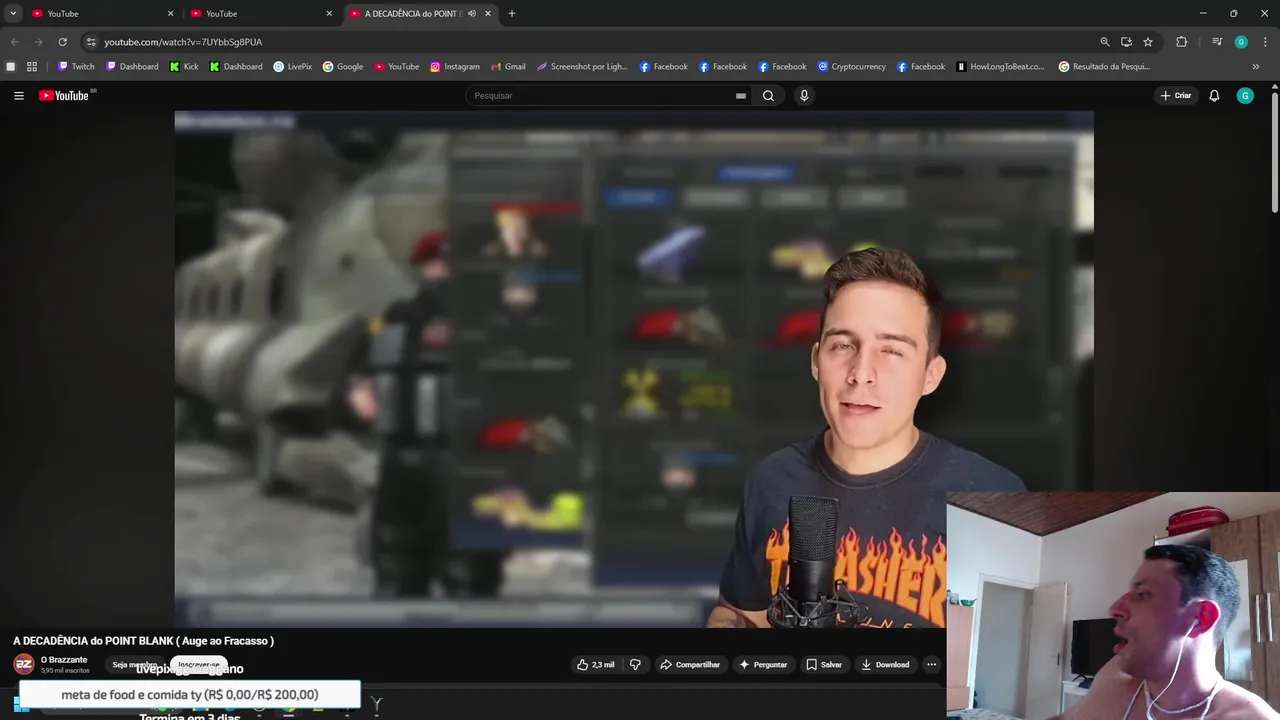The height and width of the screenshot is (720, 1280).
Task: Open the YouTube hamburger guide menu
Action: [x=19, y=96]
